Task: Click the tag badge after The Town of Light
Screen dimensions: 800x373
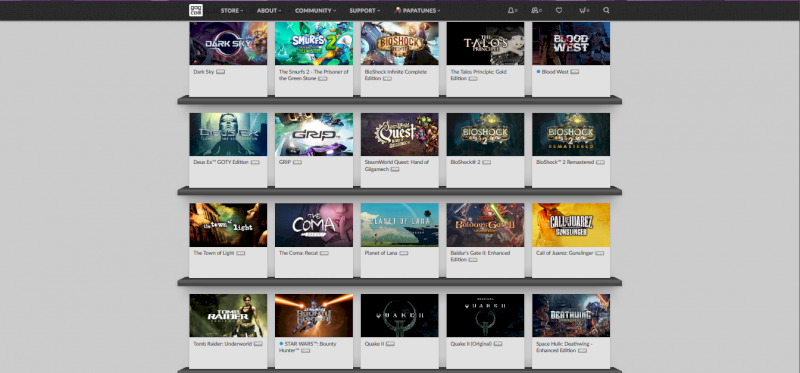Action: coord(240,253)
